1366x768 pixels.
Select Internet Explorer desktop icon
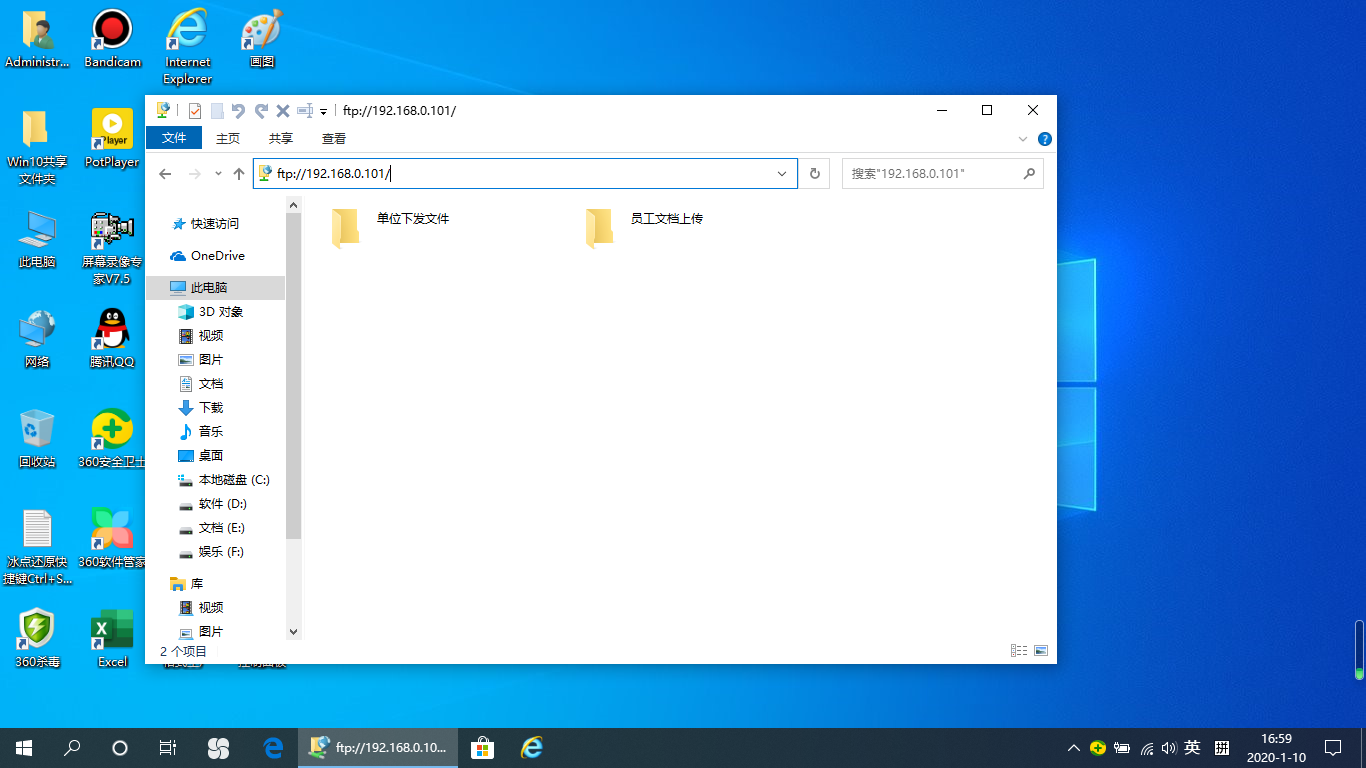tap(188, 47)
